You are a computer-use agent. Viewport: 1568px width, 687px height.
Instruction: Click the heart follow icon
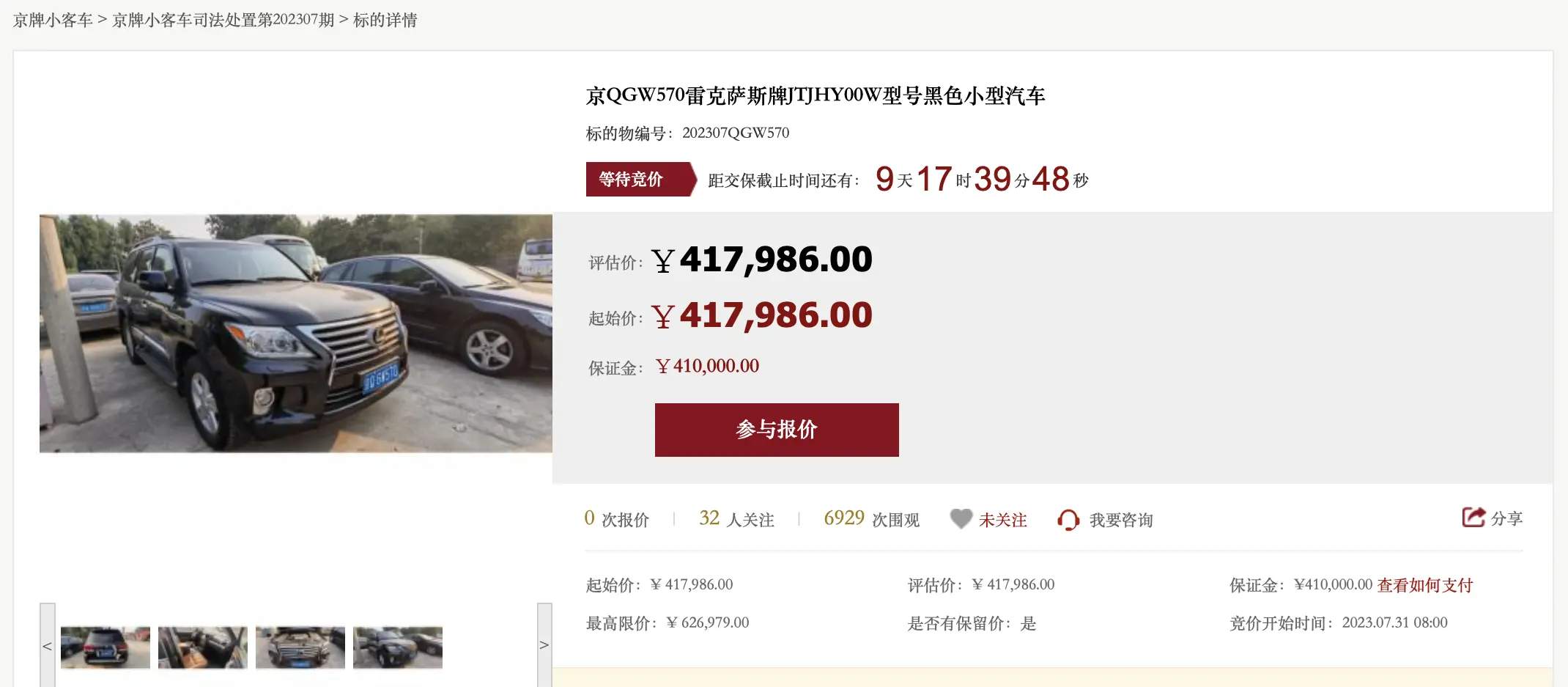(x=961, y=519)
